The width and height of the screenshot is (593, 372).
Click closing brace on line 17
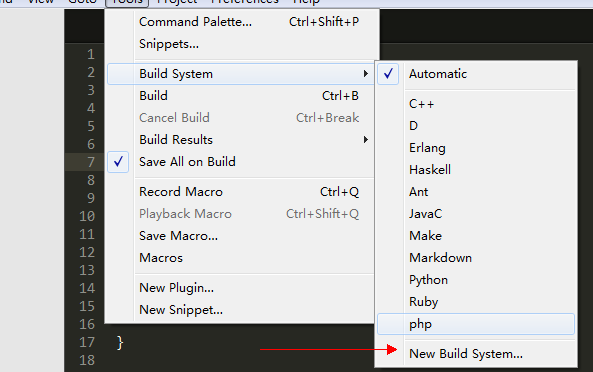[120, 343]
